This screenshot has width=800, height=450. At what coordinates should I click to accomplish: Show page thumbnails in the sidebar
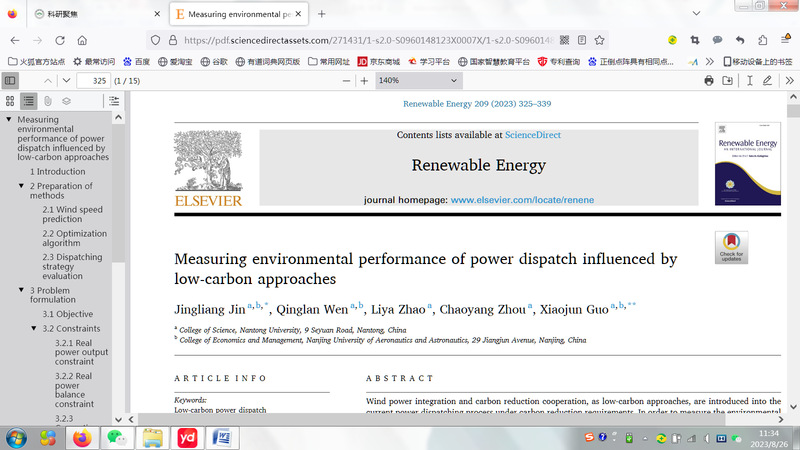point(10,101)
